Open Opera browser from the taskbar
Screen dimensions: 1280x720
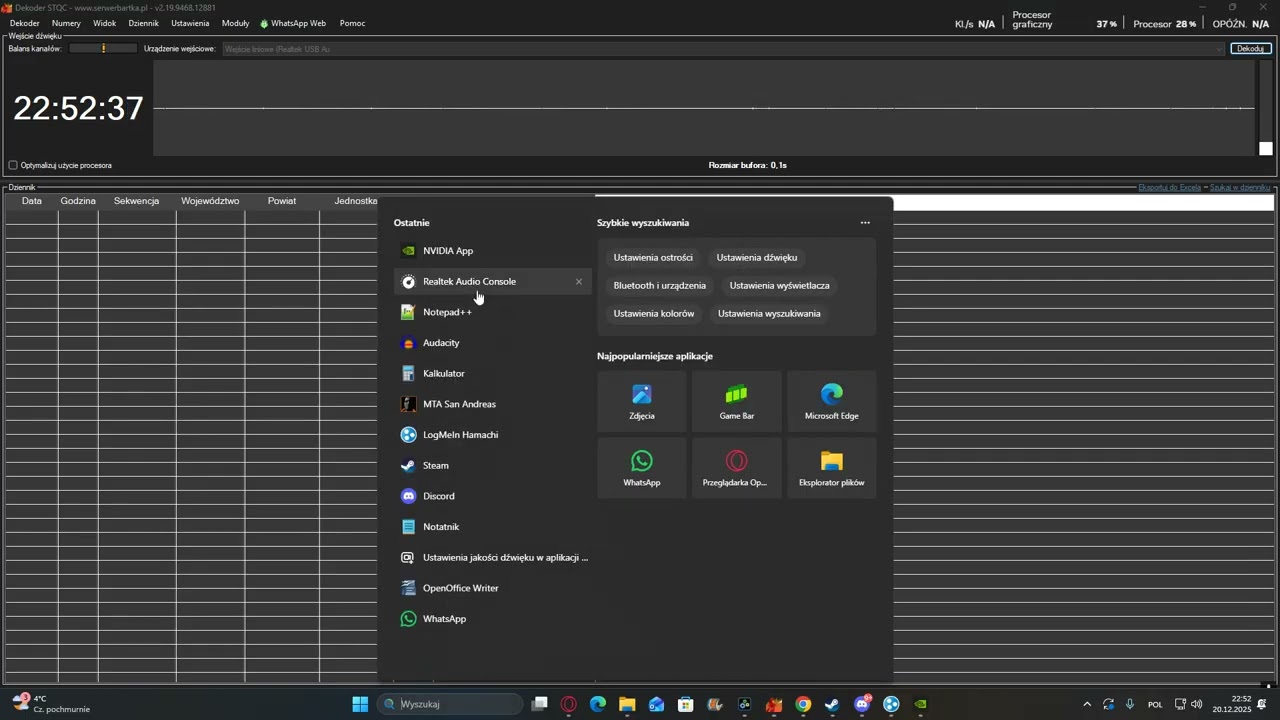click(x=569, y=704)
